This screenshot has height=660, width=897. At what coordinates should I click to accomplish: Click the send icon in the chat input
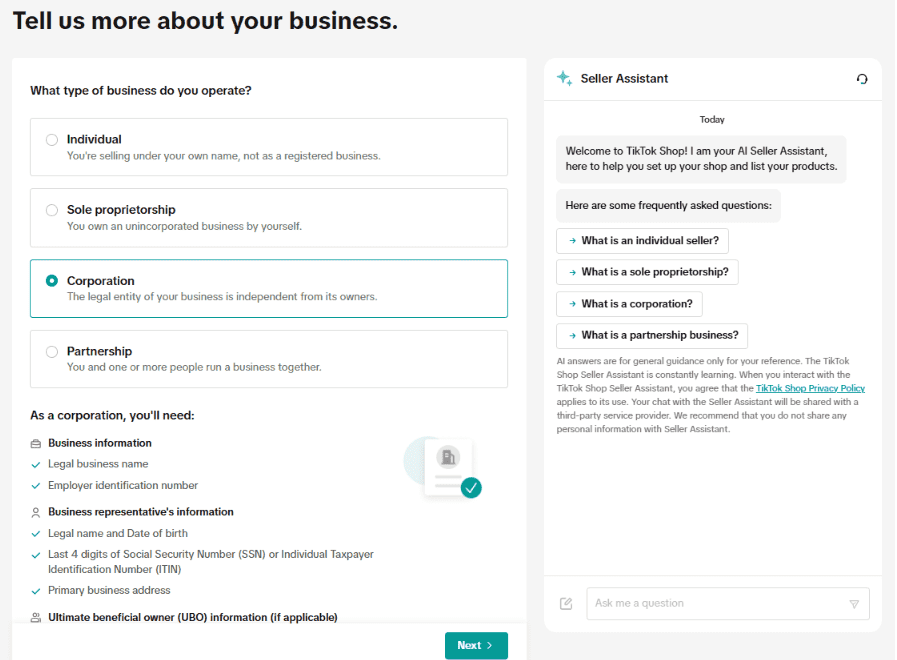coord(855,603)
